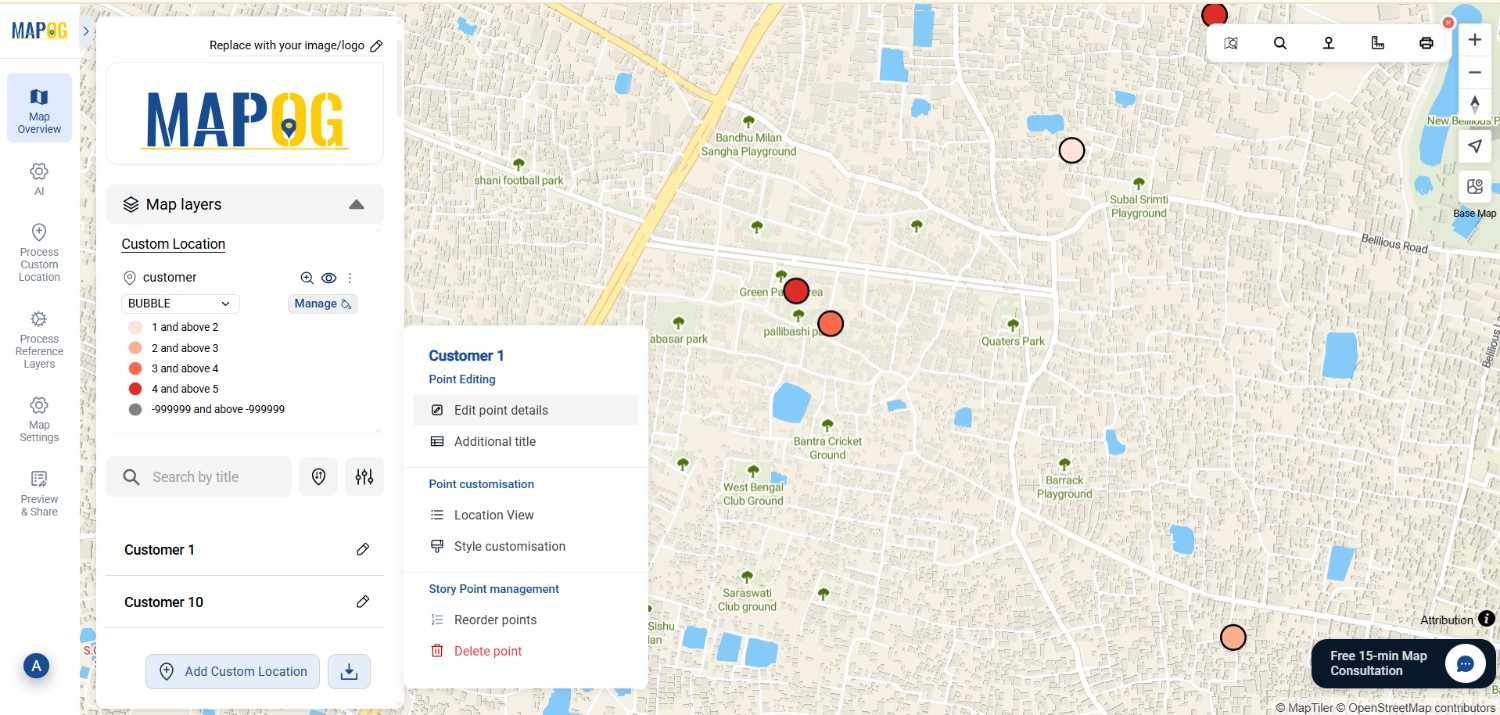The image size is (1500, 715).
Task: Open the Base Map selector
Action: (x=1475, y=187)
